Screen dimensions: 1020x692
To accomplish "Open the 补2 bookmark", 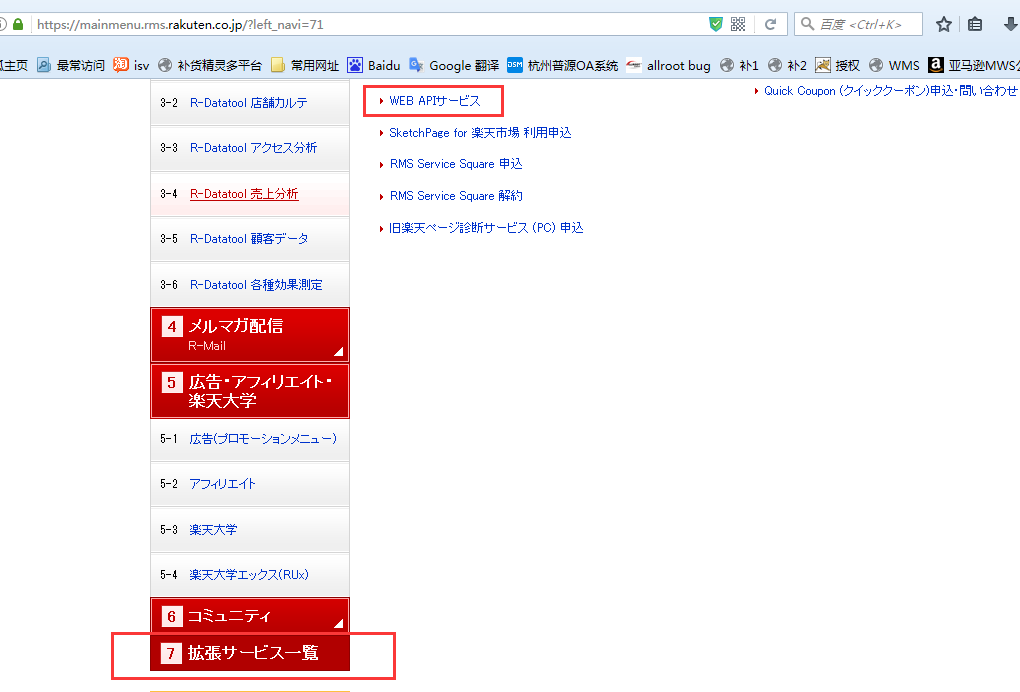I will point(788,65).
